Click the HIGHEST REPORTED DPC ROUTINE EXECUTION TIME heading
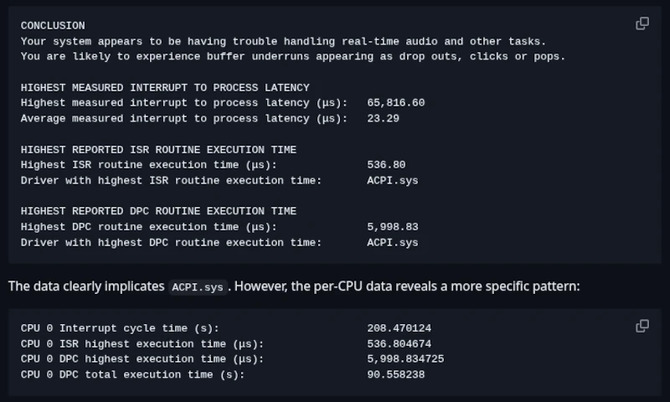This screenshot has width=670, height=402. coord(158,212)
